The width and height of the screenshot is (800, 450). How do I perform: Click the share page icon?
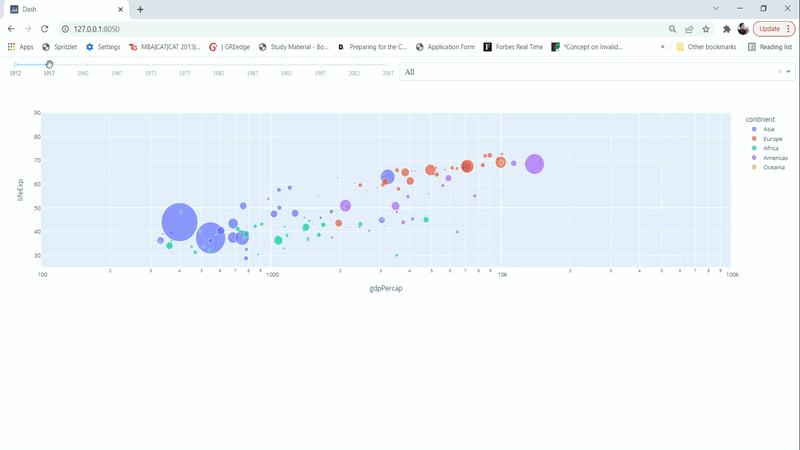(x=689, y=29)
